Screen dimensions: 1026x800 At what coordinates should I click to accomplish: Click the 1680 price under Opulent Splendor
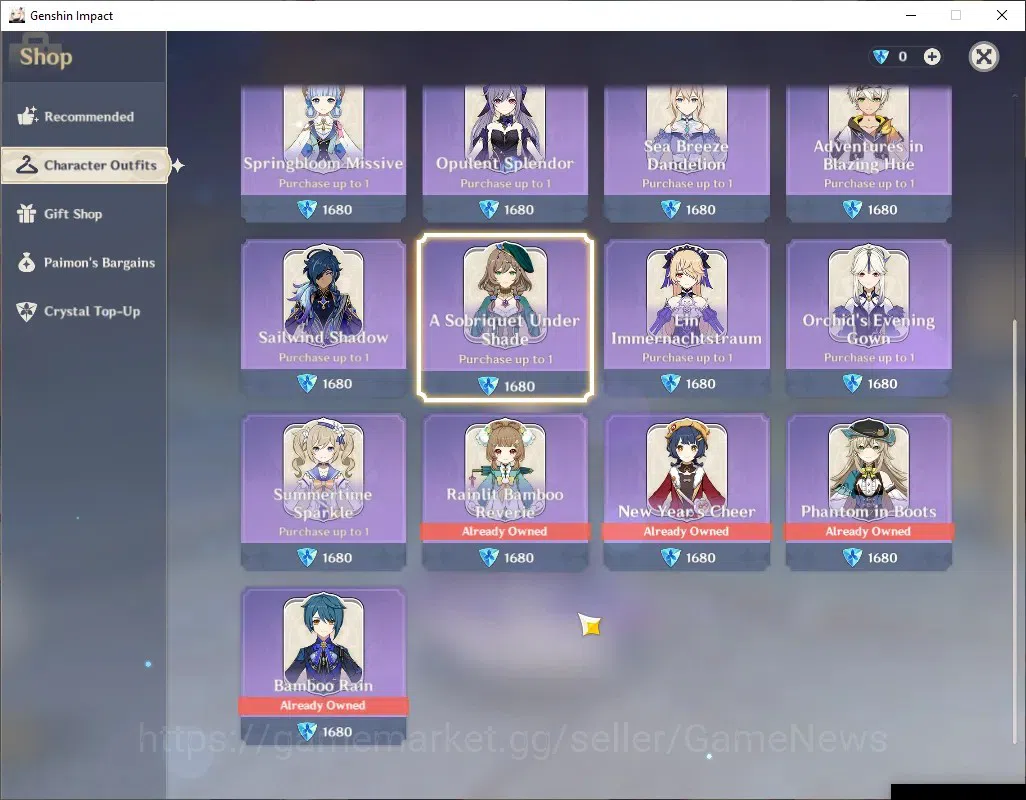(x=519, y=210)
